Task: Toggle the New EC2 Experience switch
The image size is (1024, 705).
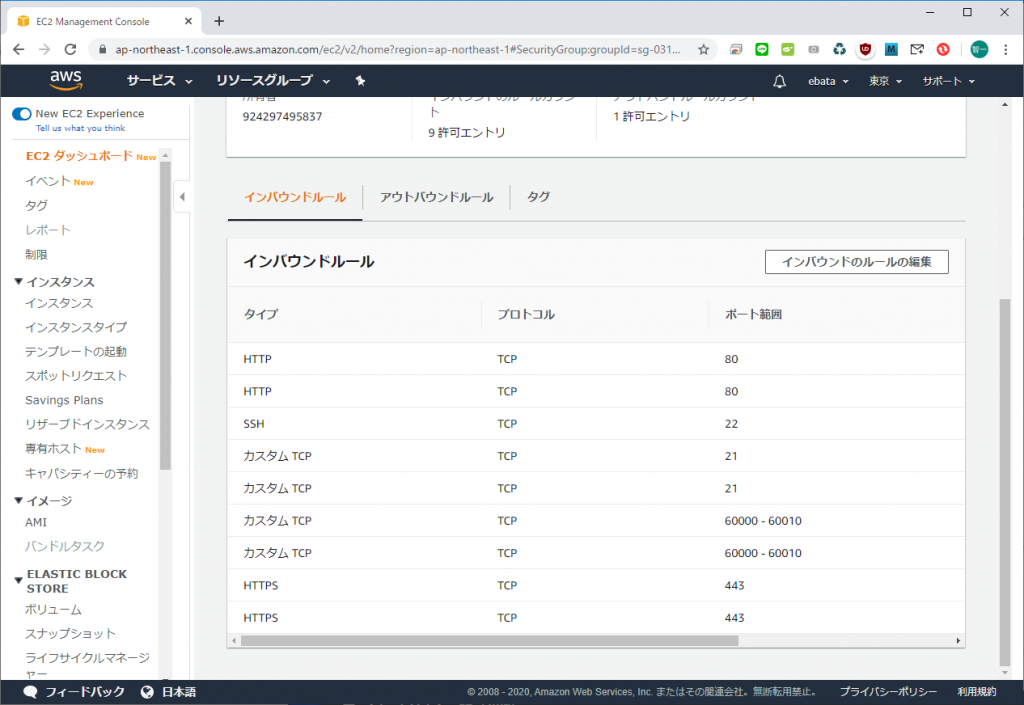Action: point(21,114)
